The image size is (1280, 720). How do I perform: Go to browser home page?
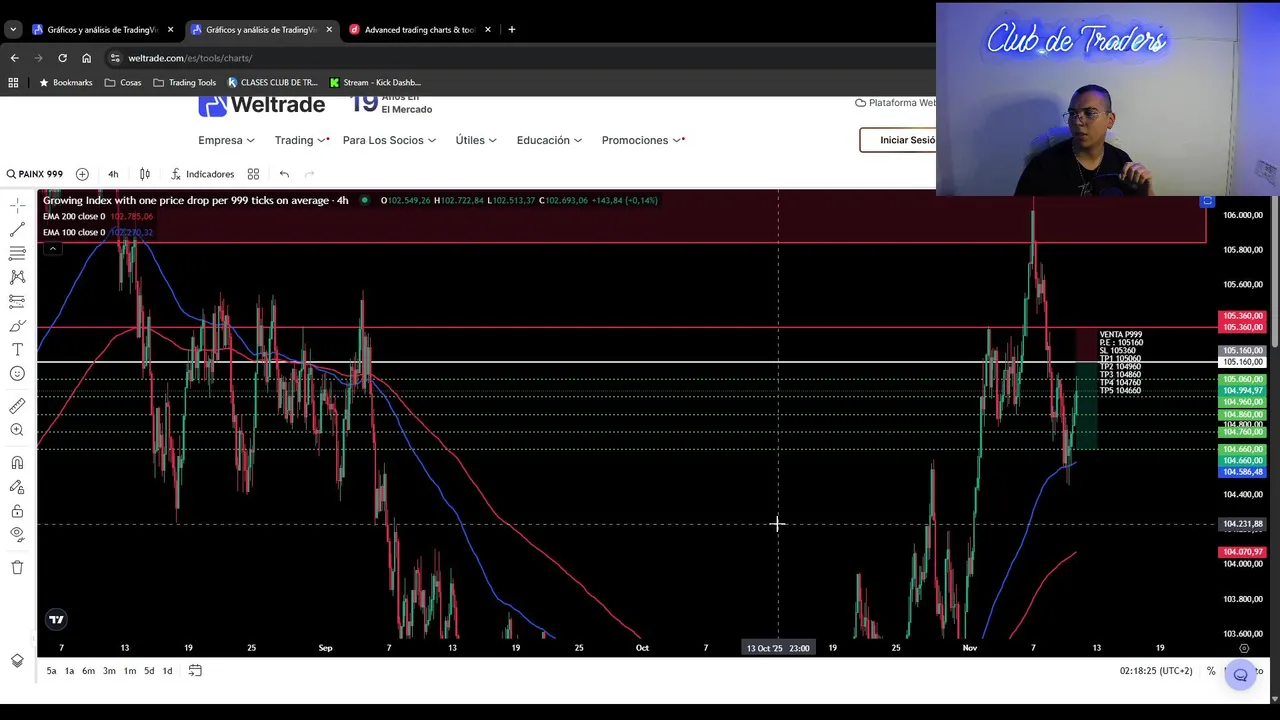point(86,58)
